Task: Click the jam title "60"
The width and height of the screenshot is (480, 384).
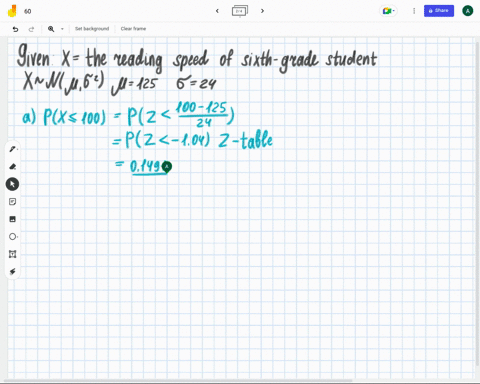Action: click(28, 11)
